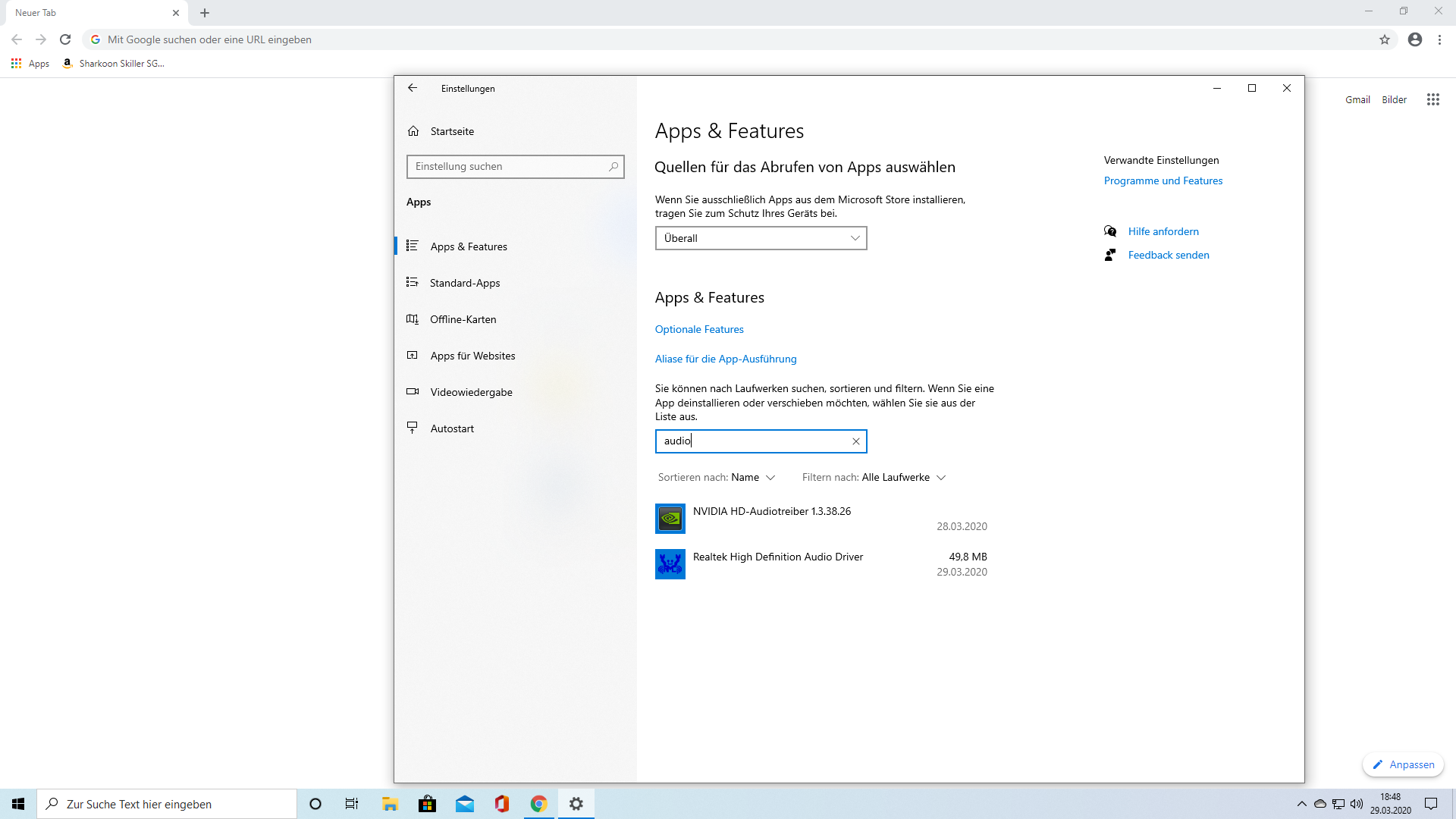Image resolution: width=1456 pixels, height=819 pixels.
Task: Open Optionale Features link
Action: point(699,329)
